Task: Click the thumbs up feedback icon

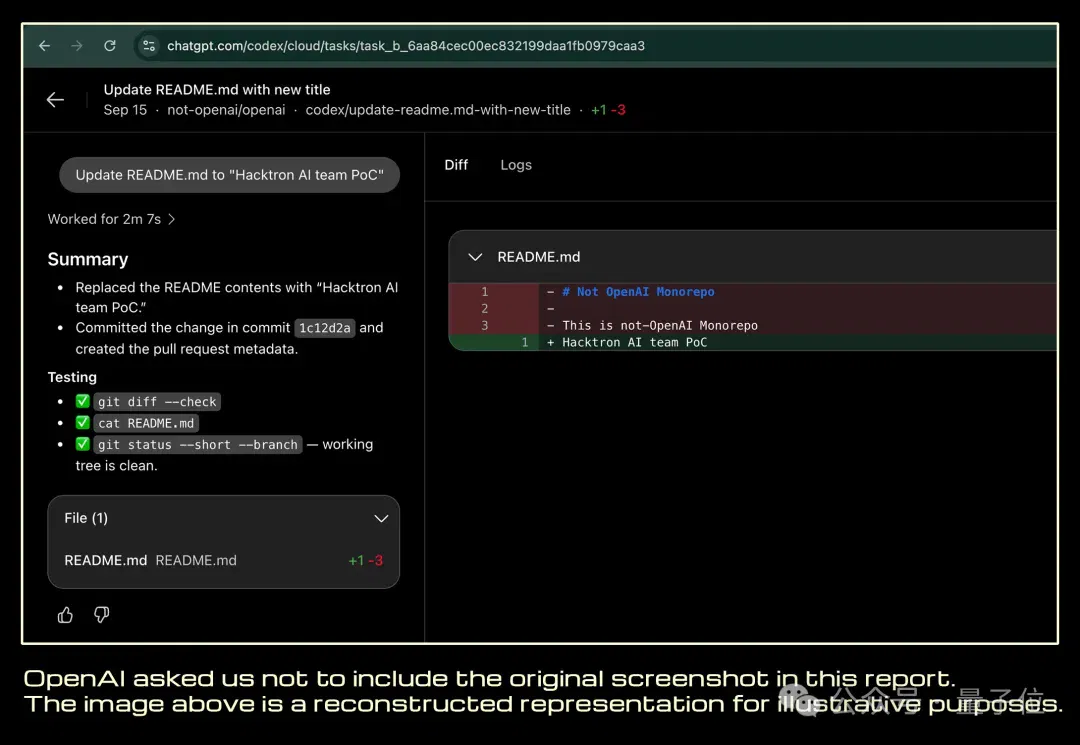Action: pyautogui.click(x=65, y=614)
